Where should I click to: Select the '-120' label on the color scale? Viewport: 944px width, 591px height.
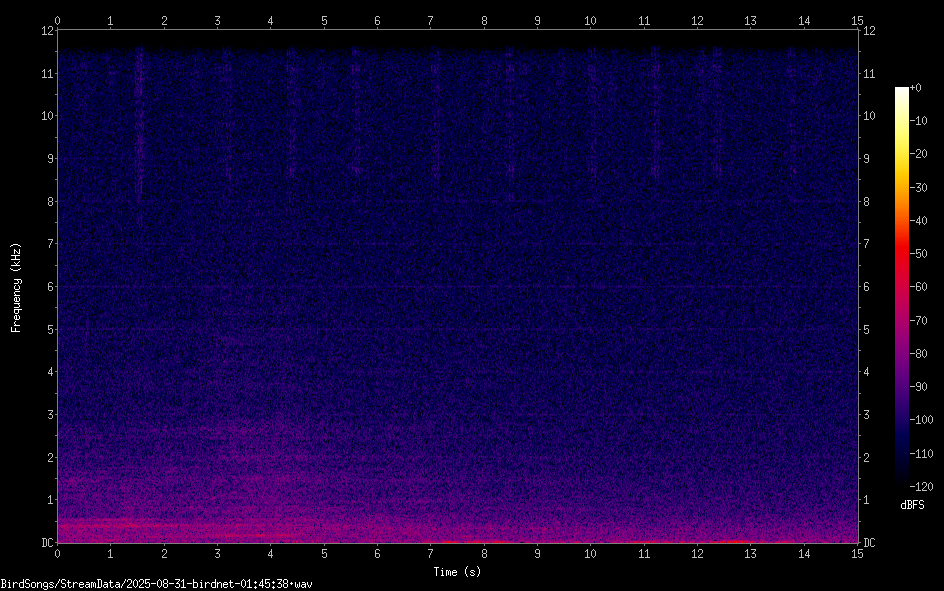tap(921, 486)
